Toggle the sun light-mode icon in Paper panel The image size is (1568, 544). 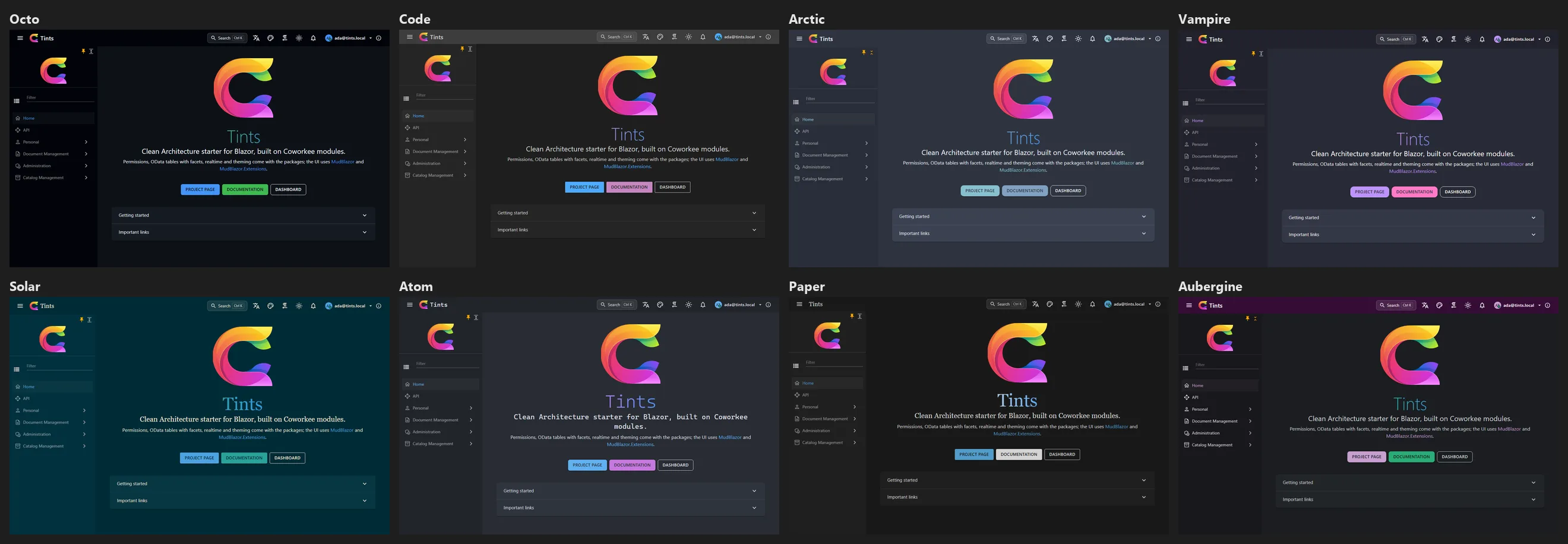[1078, 304]
